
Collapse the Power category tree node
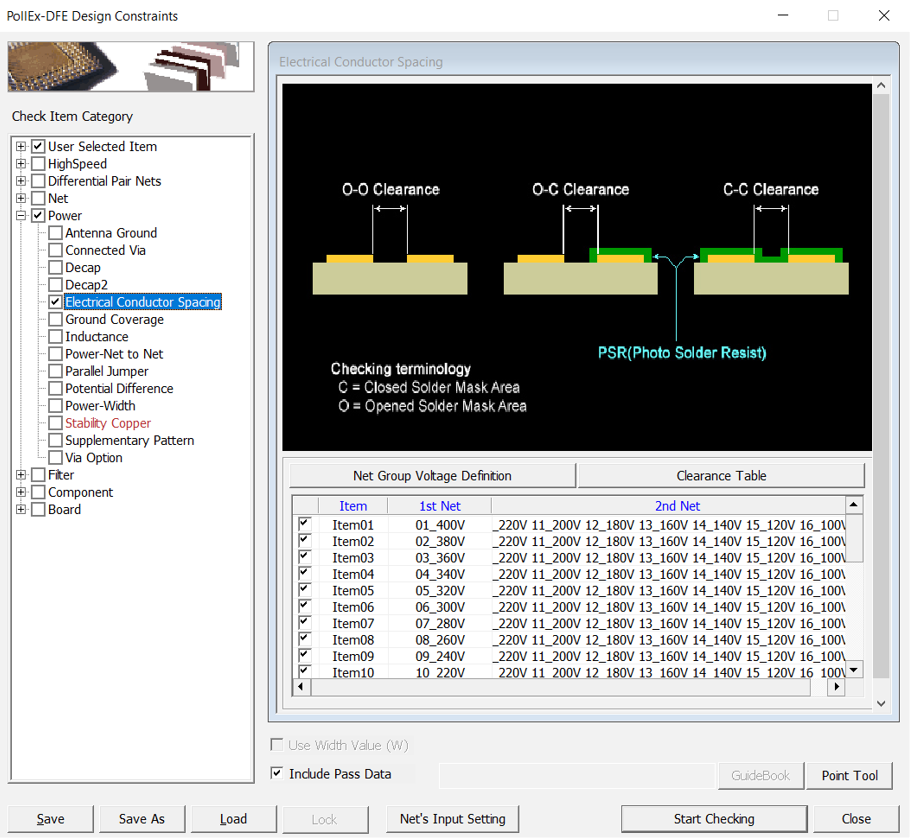[x=21, y=216]
